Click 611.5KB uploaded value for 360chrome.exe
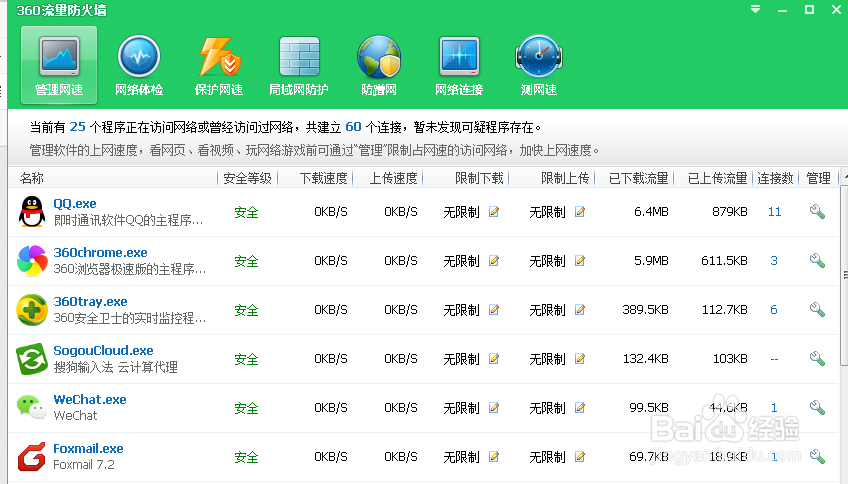Viewport: 848px width, 484px height. (x=724, y=261)
